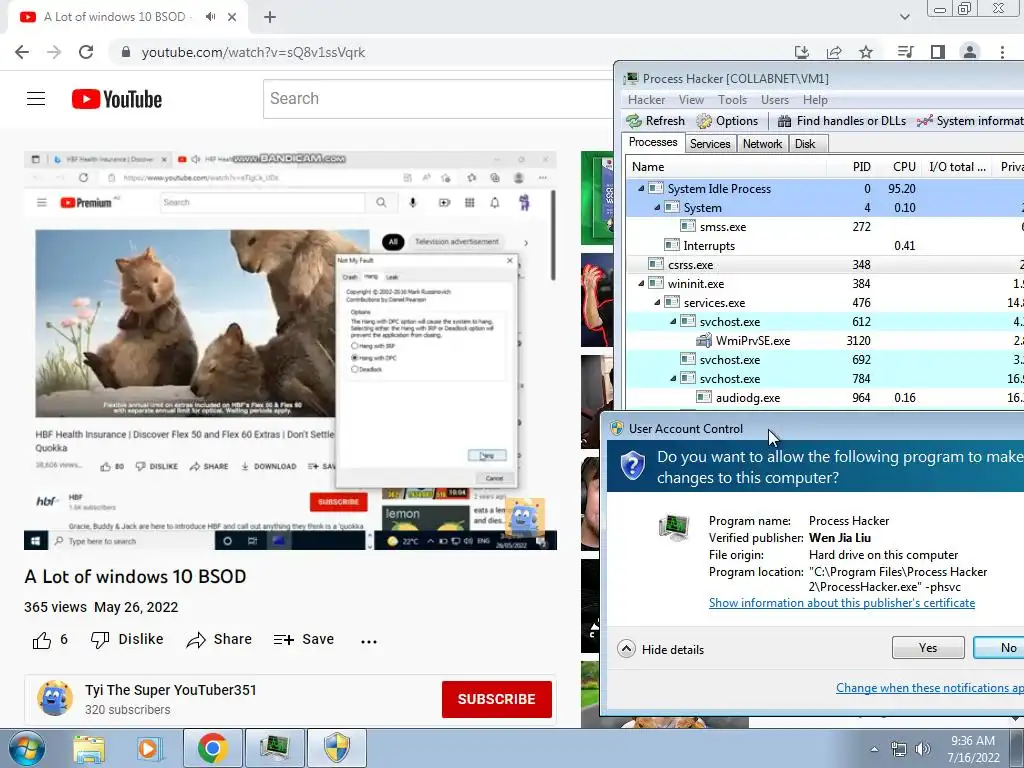1024x768 pixels.
Task: Open the YouTube hamburger guide menu
Action: (x=36, y=99)
